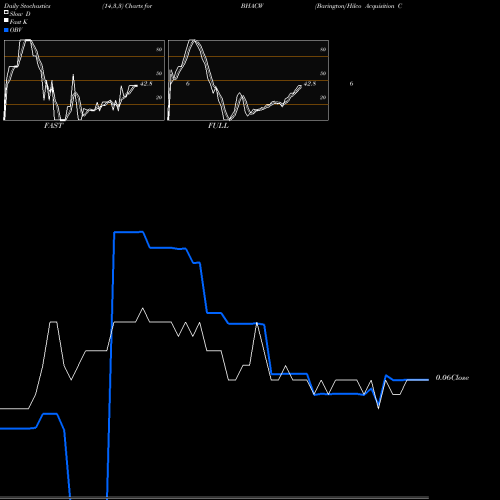The image size is (500, 500).
Task: Click the 20 level label in FULL chart
Action: [x=323, y=97]
